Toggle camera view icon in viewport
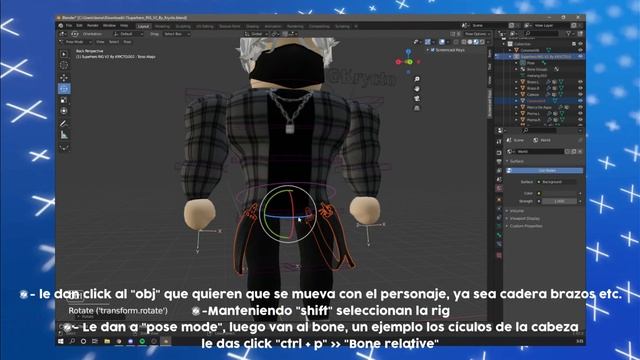Viewport: 640px width, 360px height. point(417,98)
